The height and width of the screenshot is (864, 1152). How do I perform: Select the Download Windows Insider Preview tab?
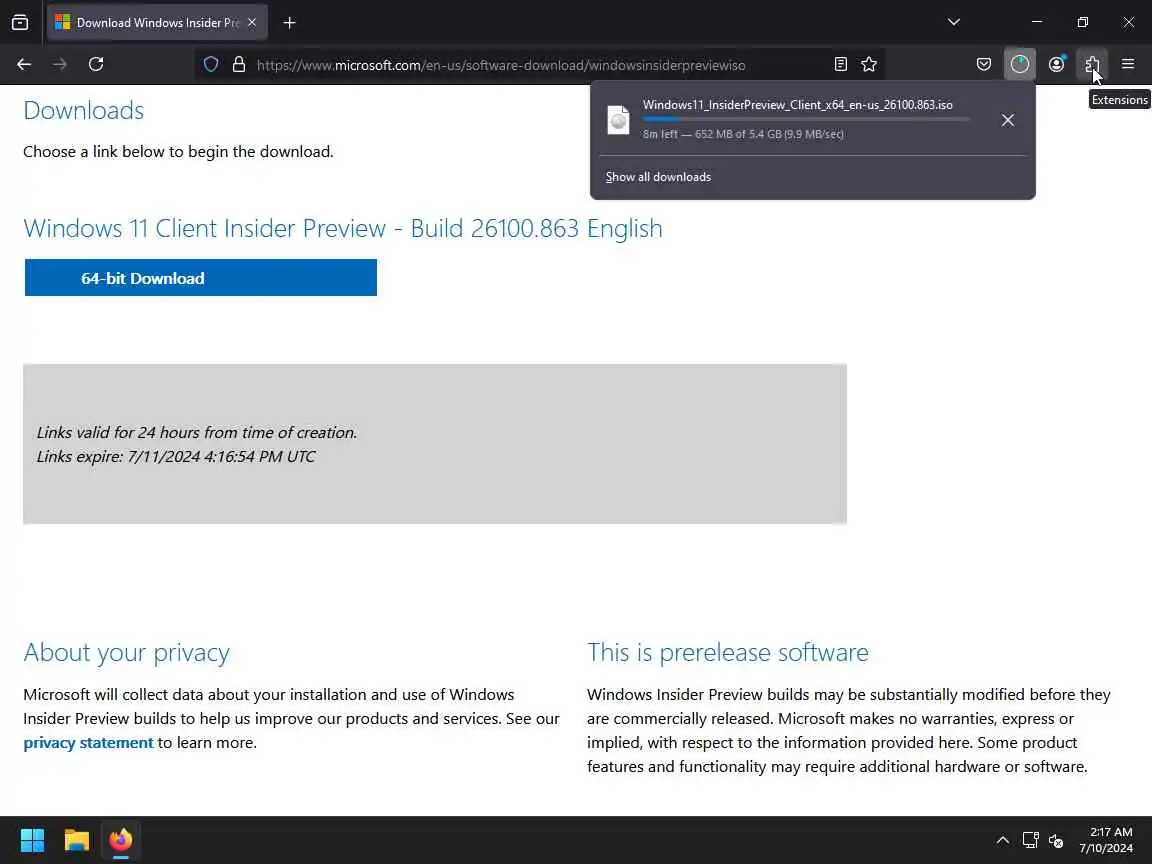click(x=157, y=23)
